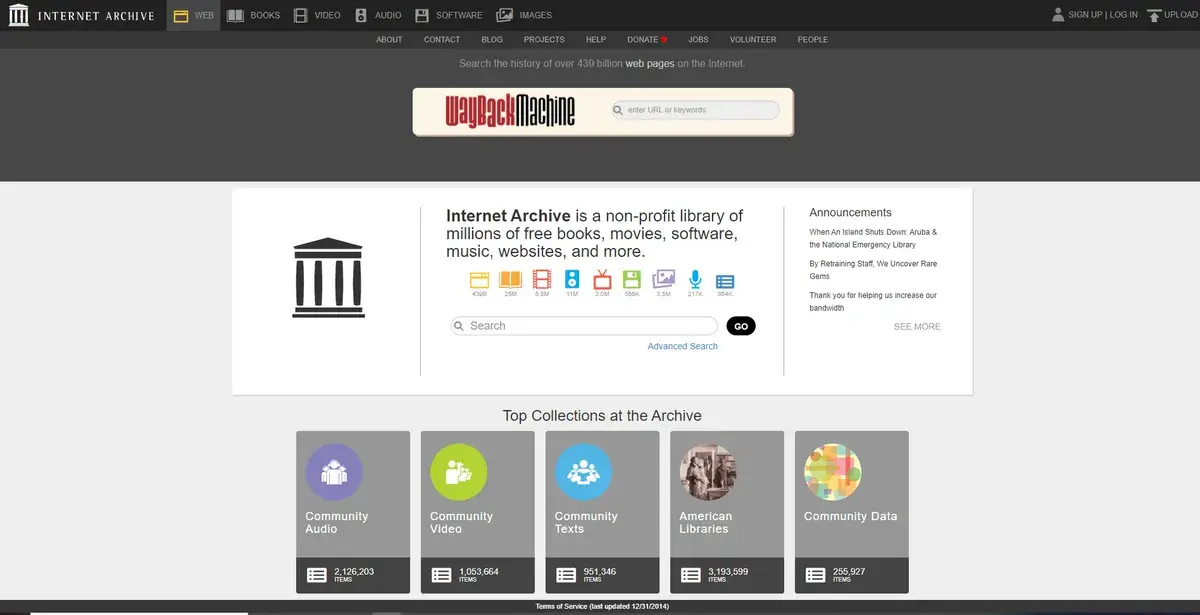Open the 'increase our bandwidth' thank-you announcement
The width and height of the screenshot is (1200, 615).
pos(873,302)
